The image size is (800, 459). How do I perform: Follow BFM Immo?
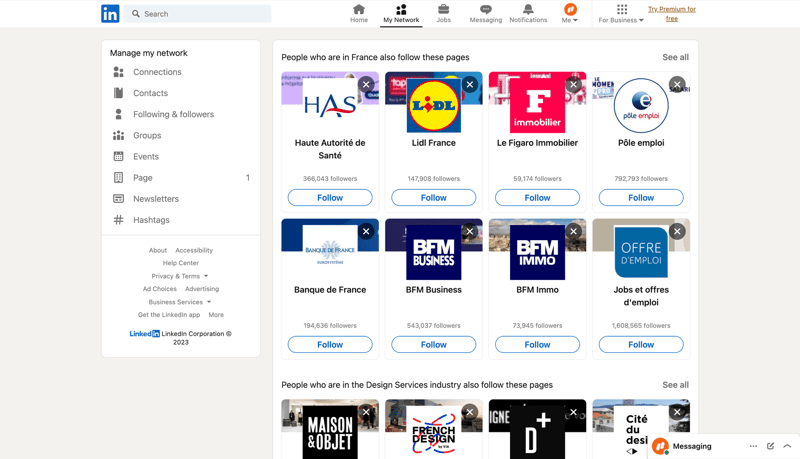pyautogui.click(x=537, y=344)
